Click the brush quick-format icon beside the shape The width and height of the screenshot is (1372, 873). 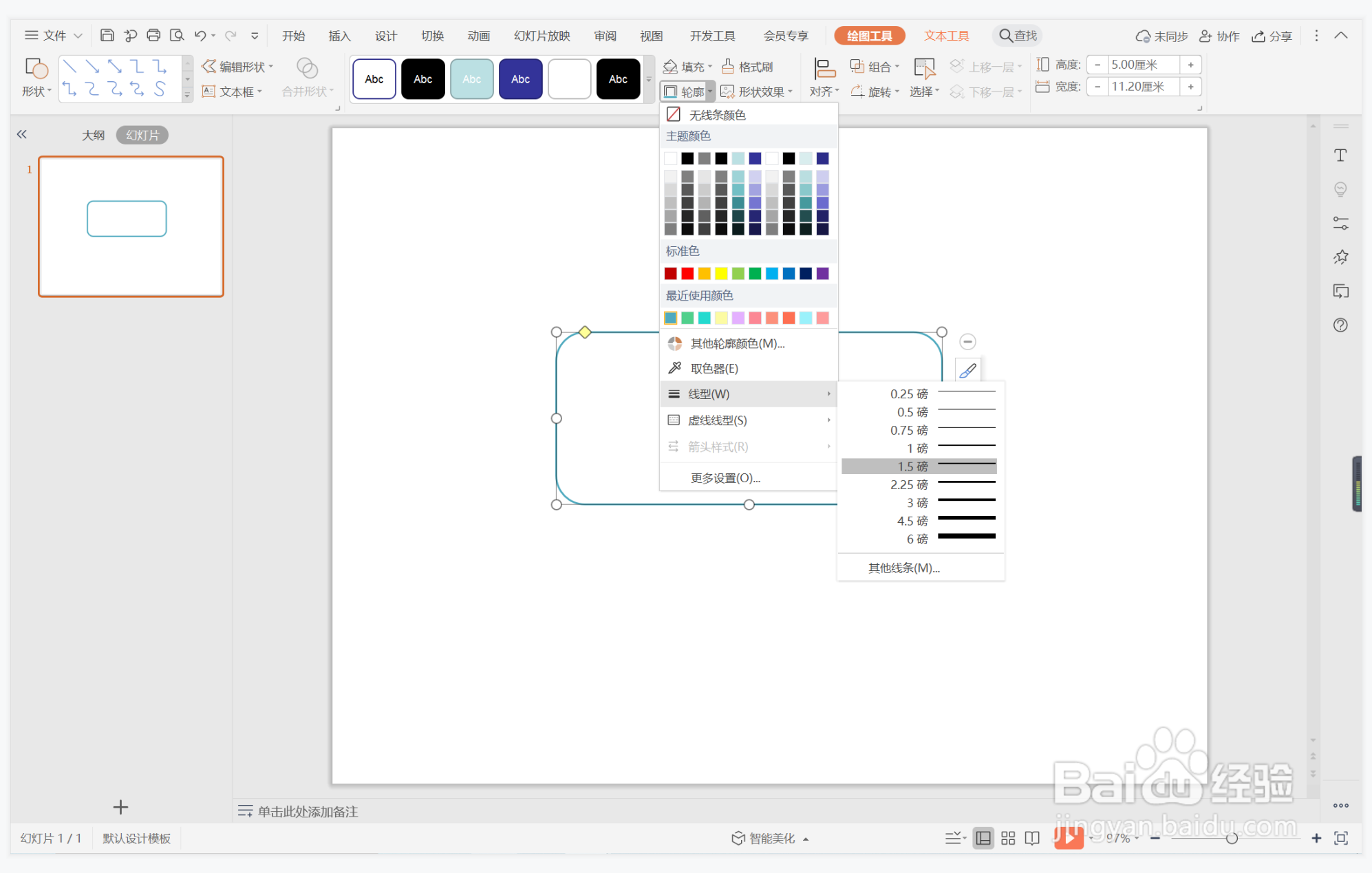[x=968, y=371]
